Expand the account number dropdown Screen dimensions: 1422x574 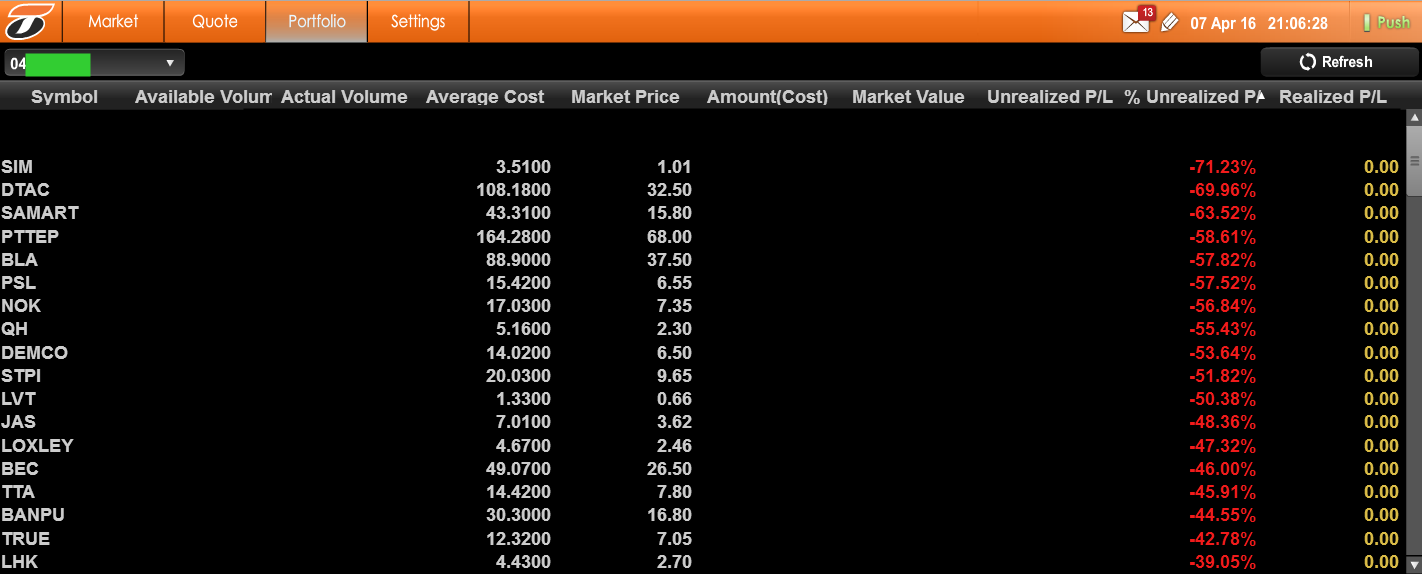[94, 63]
